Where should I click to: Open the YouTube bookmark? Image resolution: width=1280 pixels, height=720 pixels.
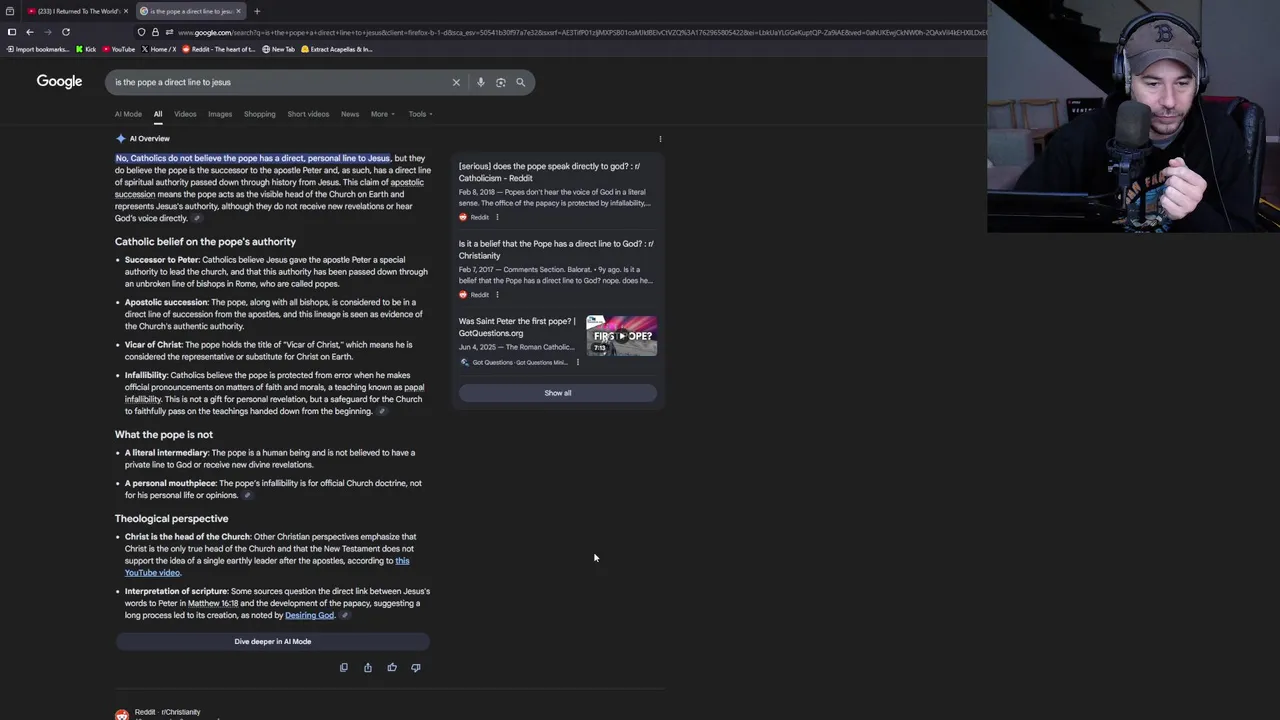pos(119,49)
